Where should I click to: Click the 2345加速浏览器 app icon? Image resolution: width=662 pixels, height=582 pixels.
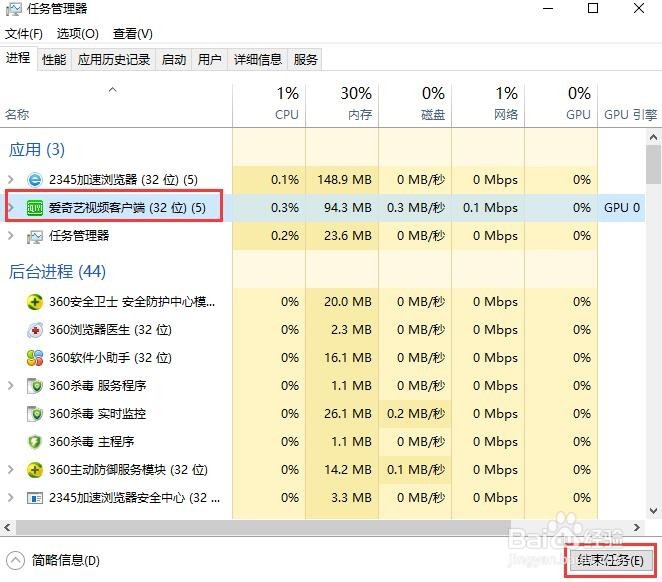point(35,180)
